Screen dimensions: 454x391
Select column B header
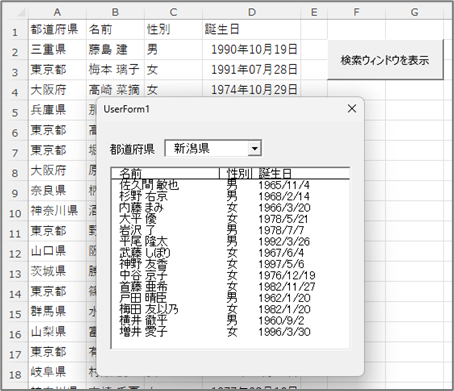coord(115,12)
